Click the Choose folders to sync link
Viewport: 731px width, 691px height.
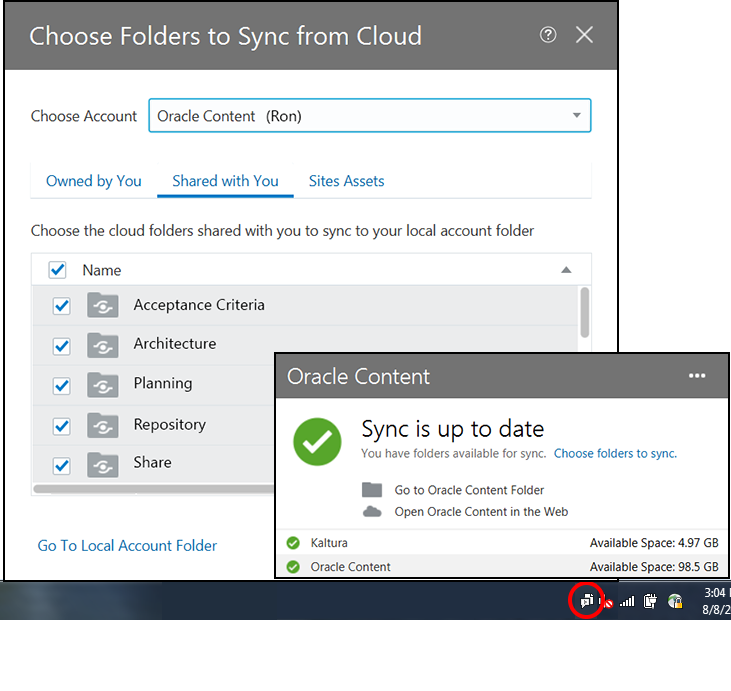pos(615,453)
